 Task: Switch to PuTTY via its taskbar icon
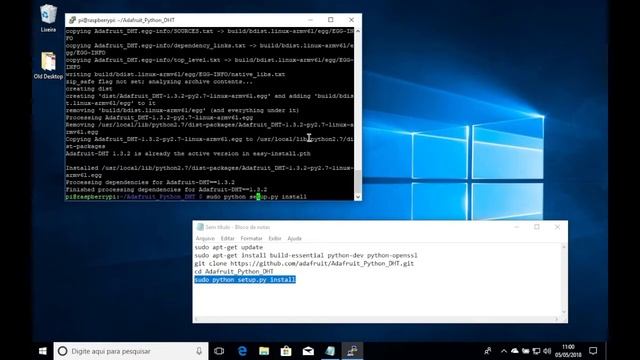point(352,351)
